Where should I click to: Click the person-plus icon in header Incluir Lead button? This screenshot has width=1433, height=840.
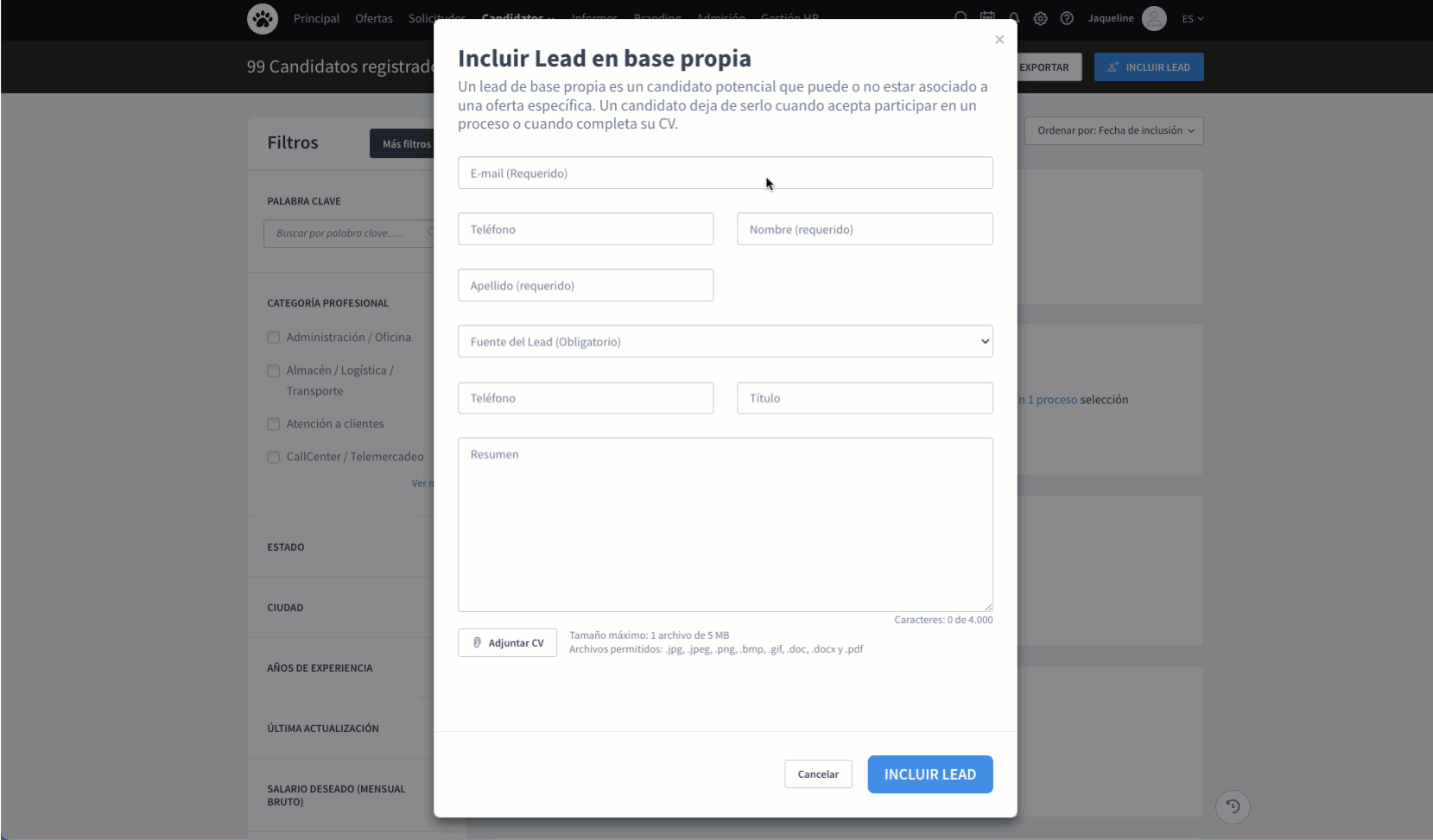[1113, 67]
